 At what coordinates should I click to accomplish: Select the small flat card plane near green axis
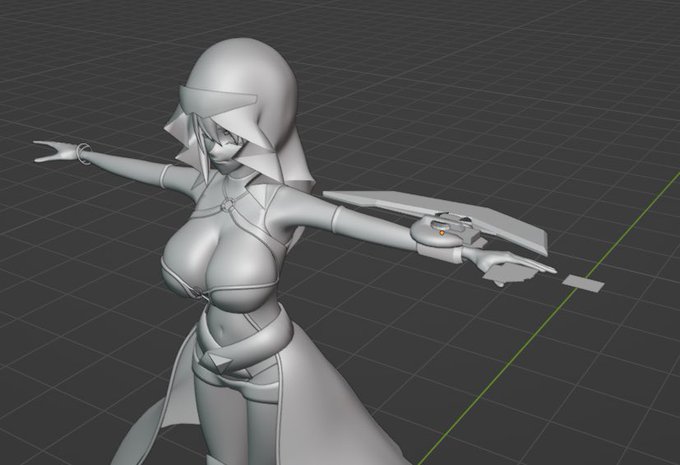583,283
